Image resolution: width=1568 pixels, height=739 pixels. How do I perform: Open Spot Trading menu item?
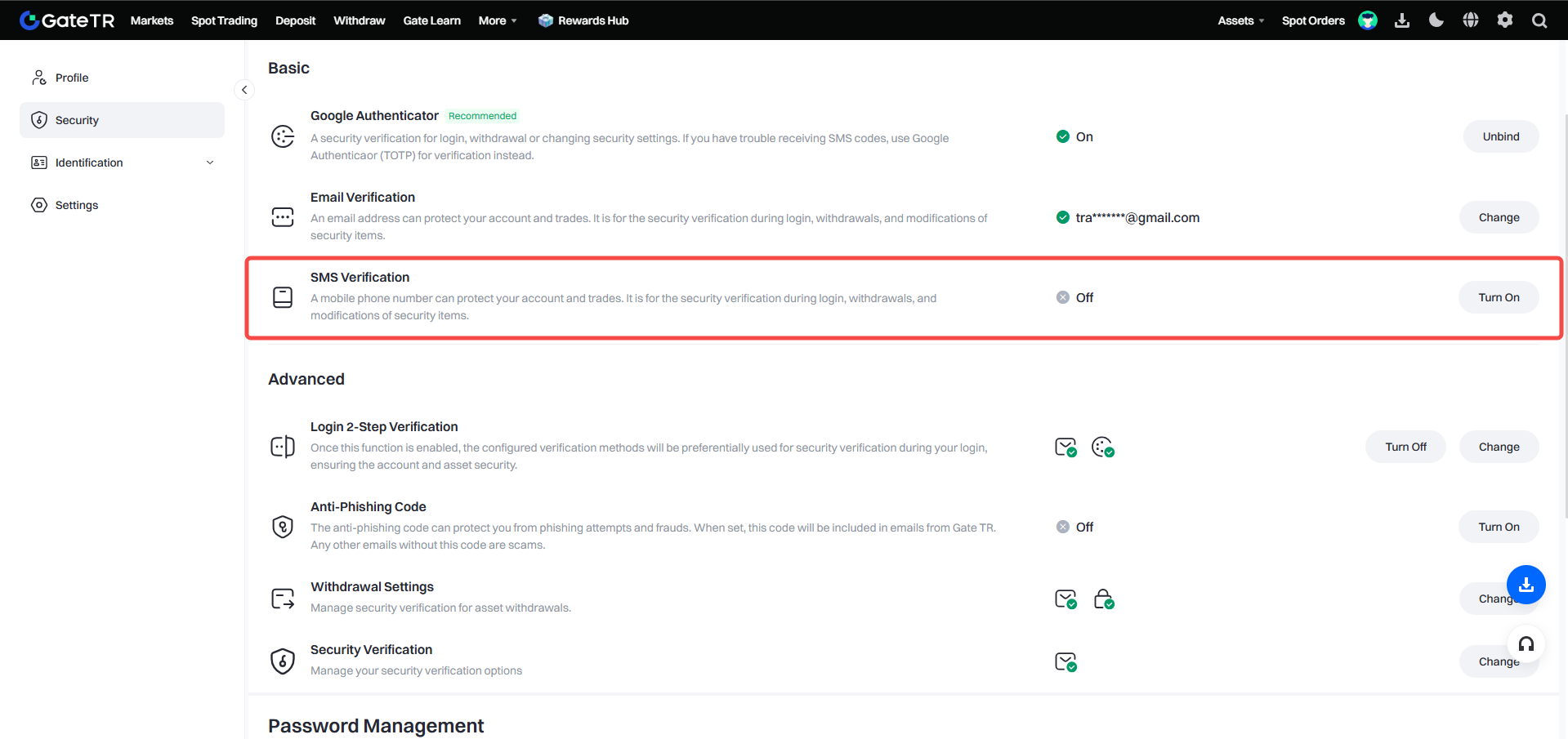tap(224, 20)
